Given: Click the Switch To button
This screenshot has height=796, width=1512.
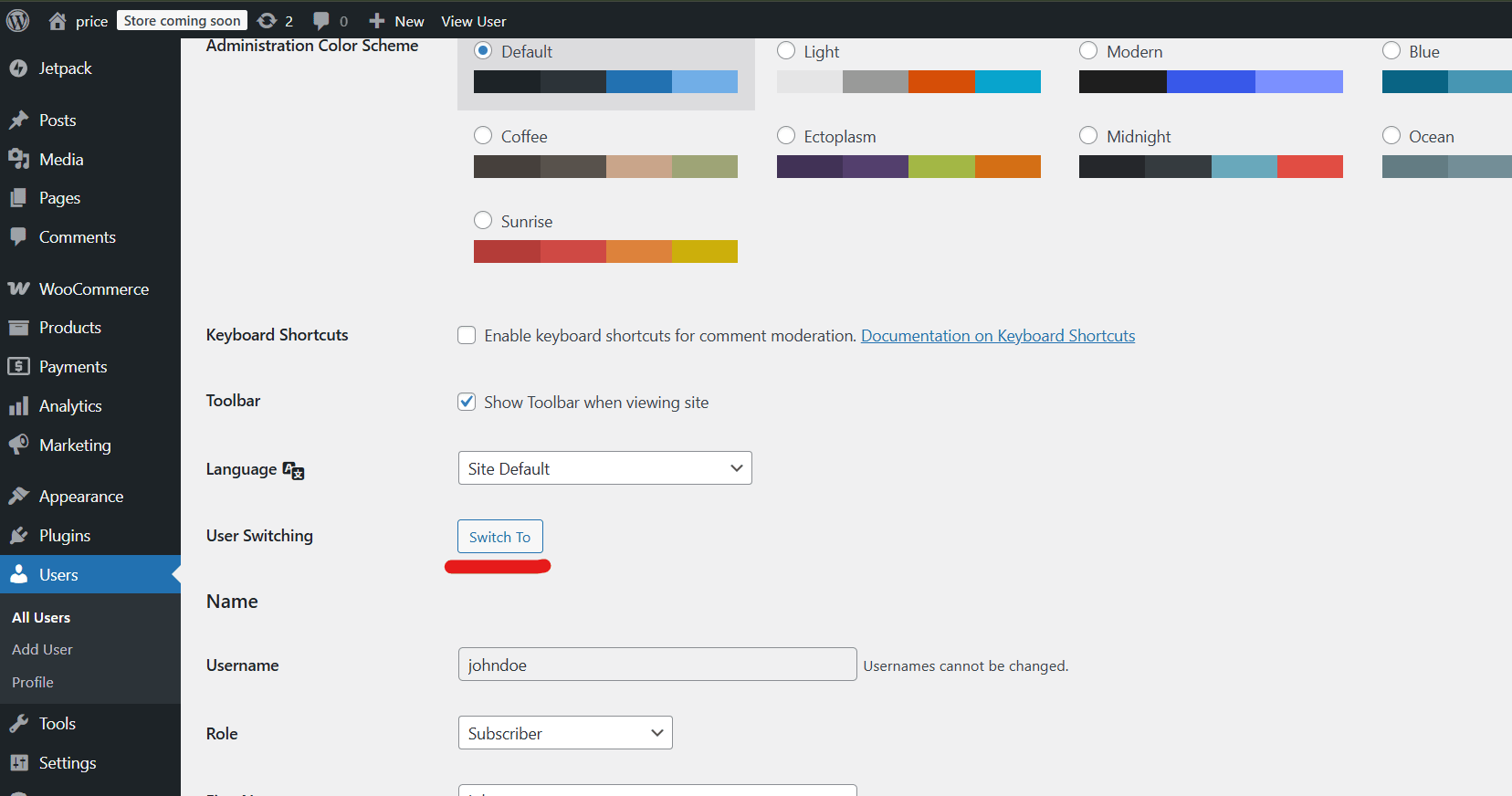Looking at the screenshot, I should (499, 537).
